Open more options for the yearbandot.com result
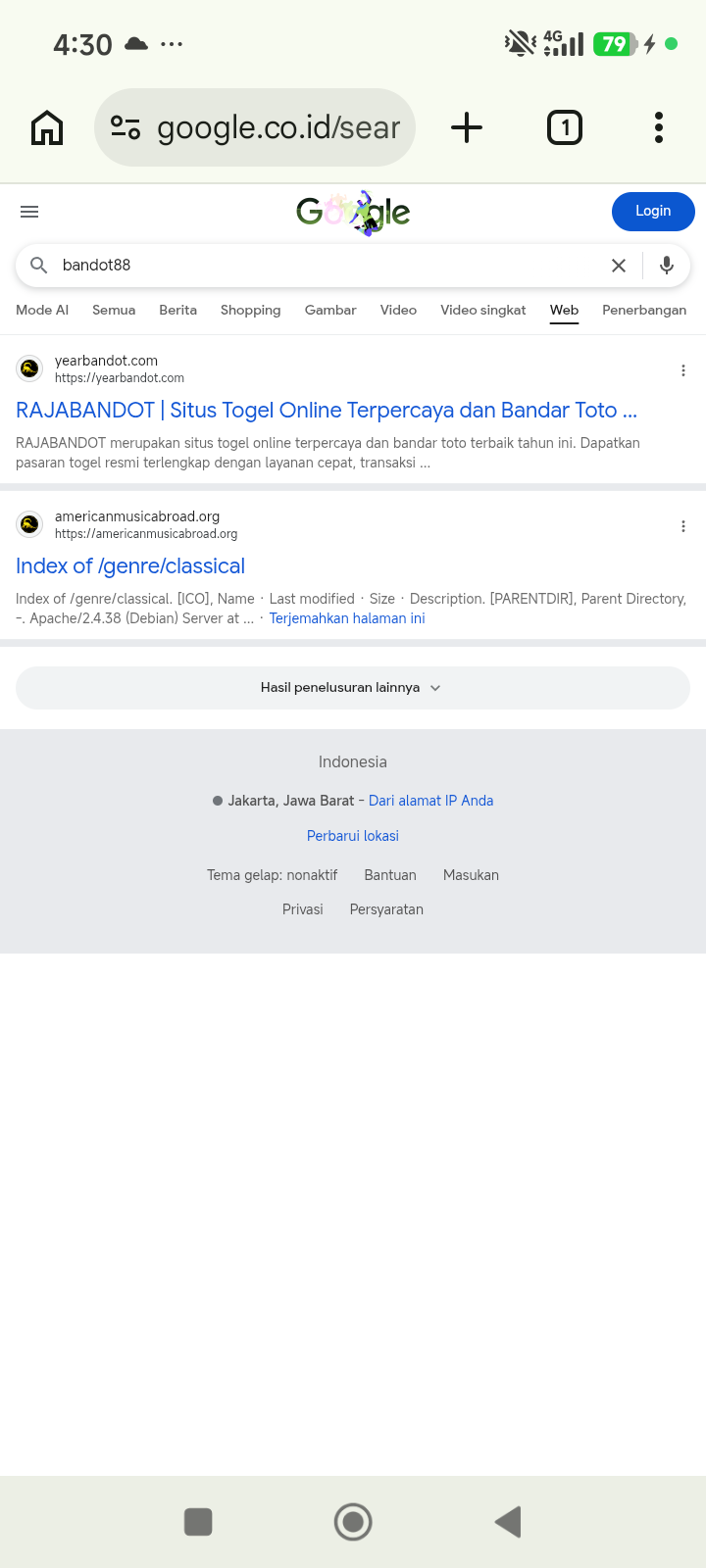This screenshot has height=1568, width=706. [683, 370]
